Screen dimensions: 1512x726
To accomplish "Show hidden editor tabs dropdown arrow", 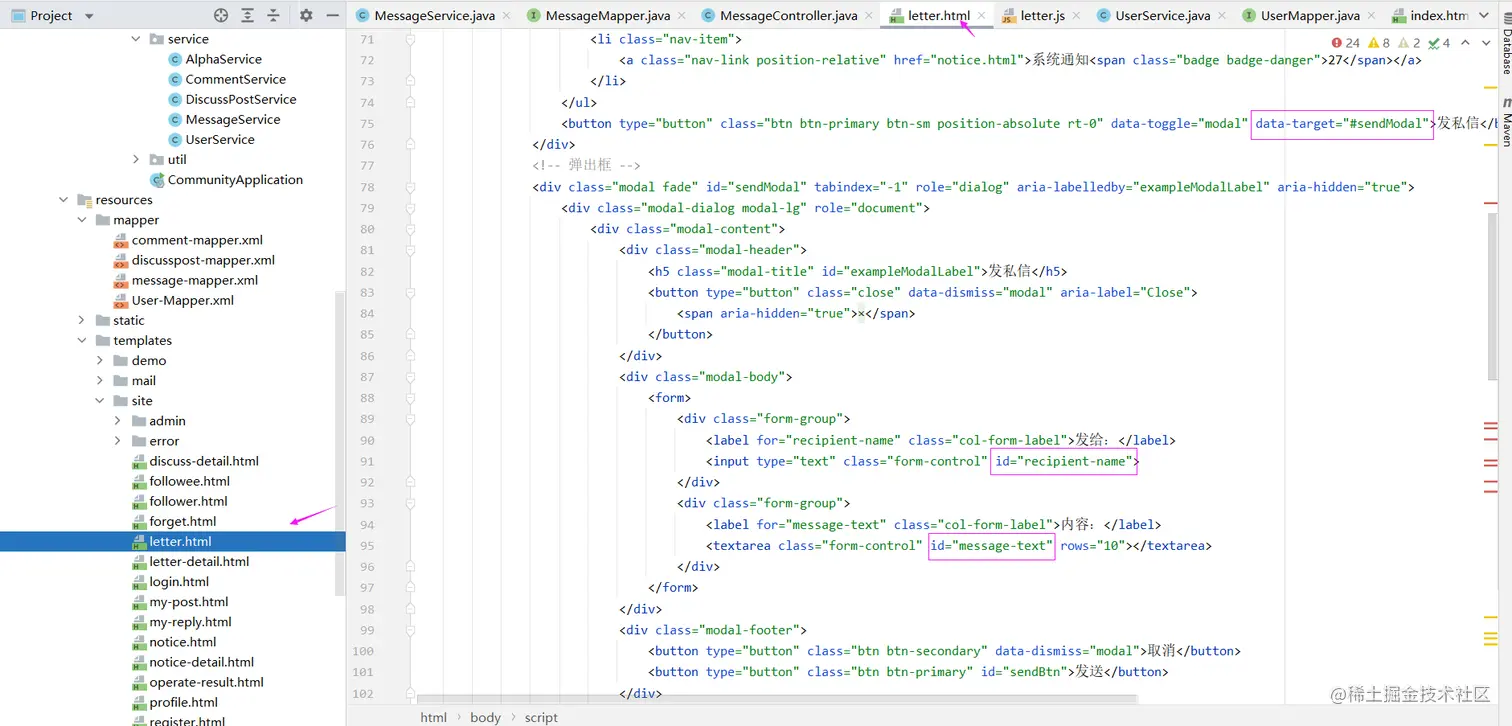I will coord(1483,16).
